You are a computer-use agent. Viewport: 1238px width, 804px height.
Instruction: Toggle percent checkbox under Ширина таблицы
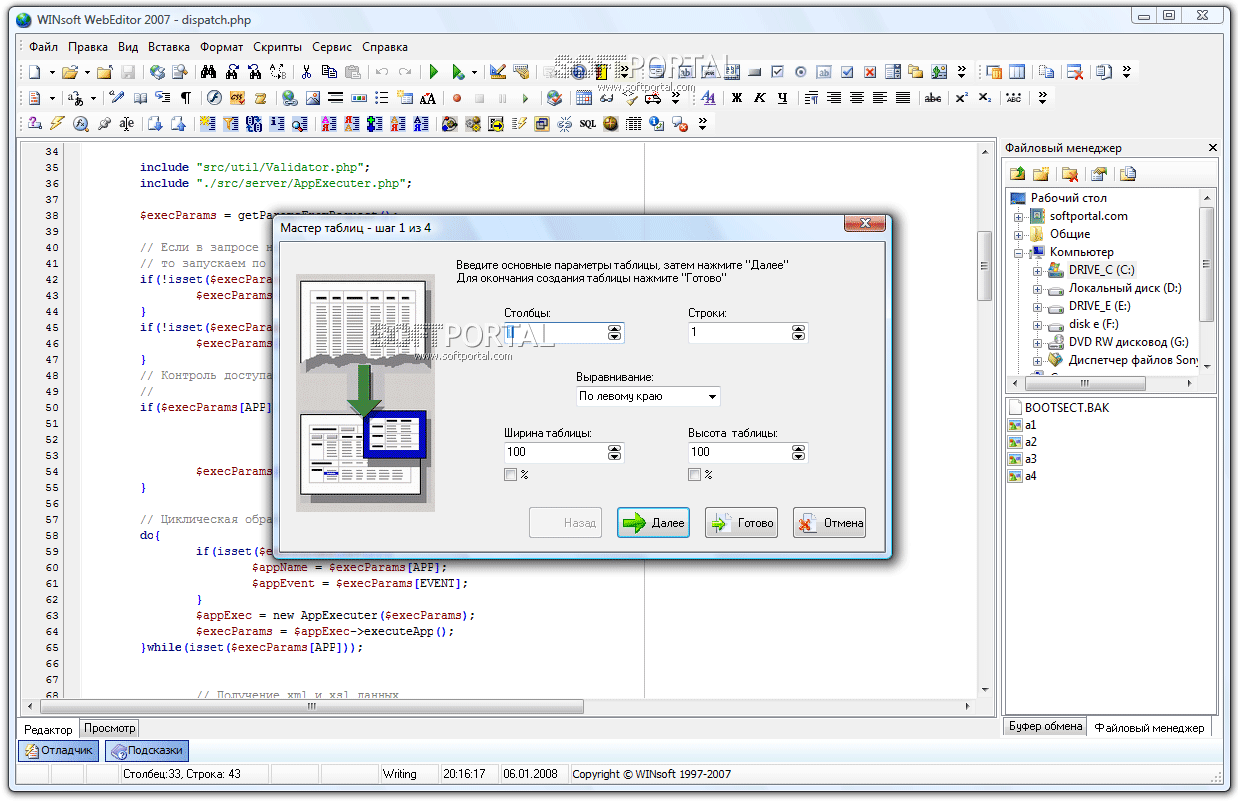(510, 474)
